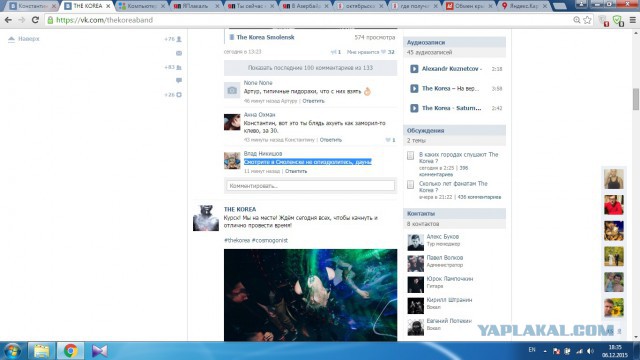The width and height of the screenshot is (640, 360).
Task: Click the topic icon beside В каких городах слушают
Action: coord(411,156)
